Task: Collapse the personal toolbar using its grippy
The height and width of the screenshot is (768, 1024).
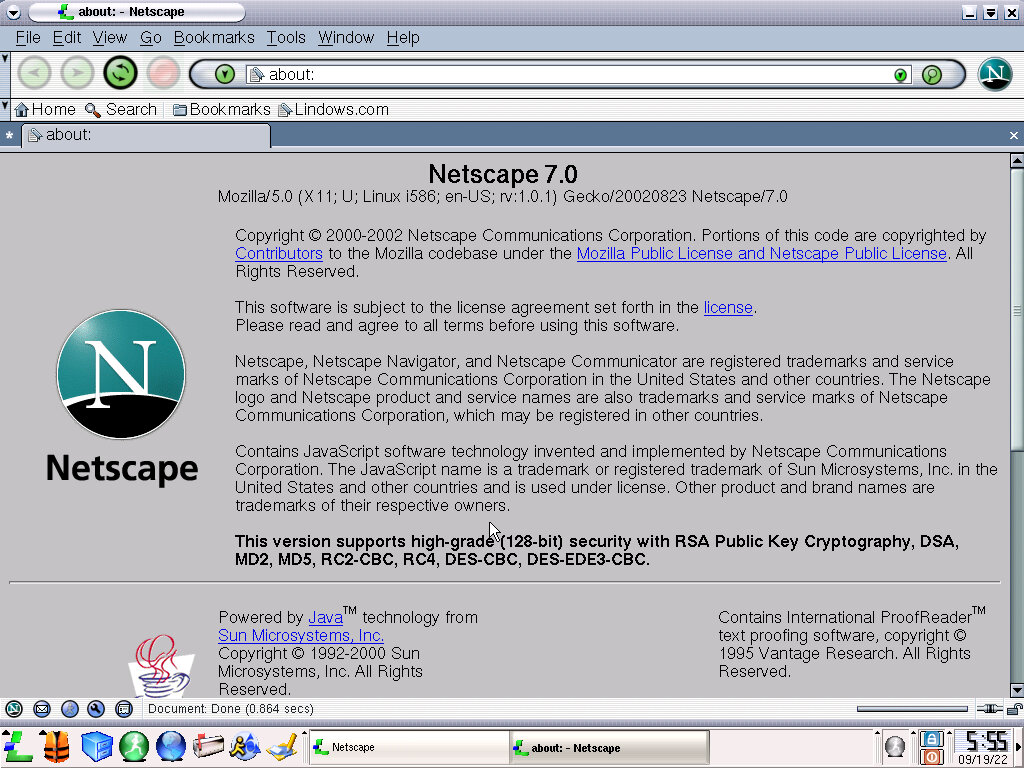Action: pos(6,109)
